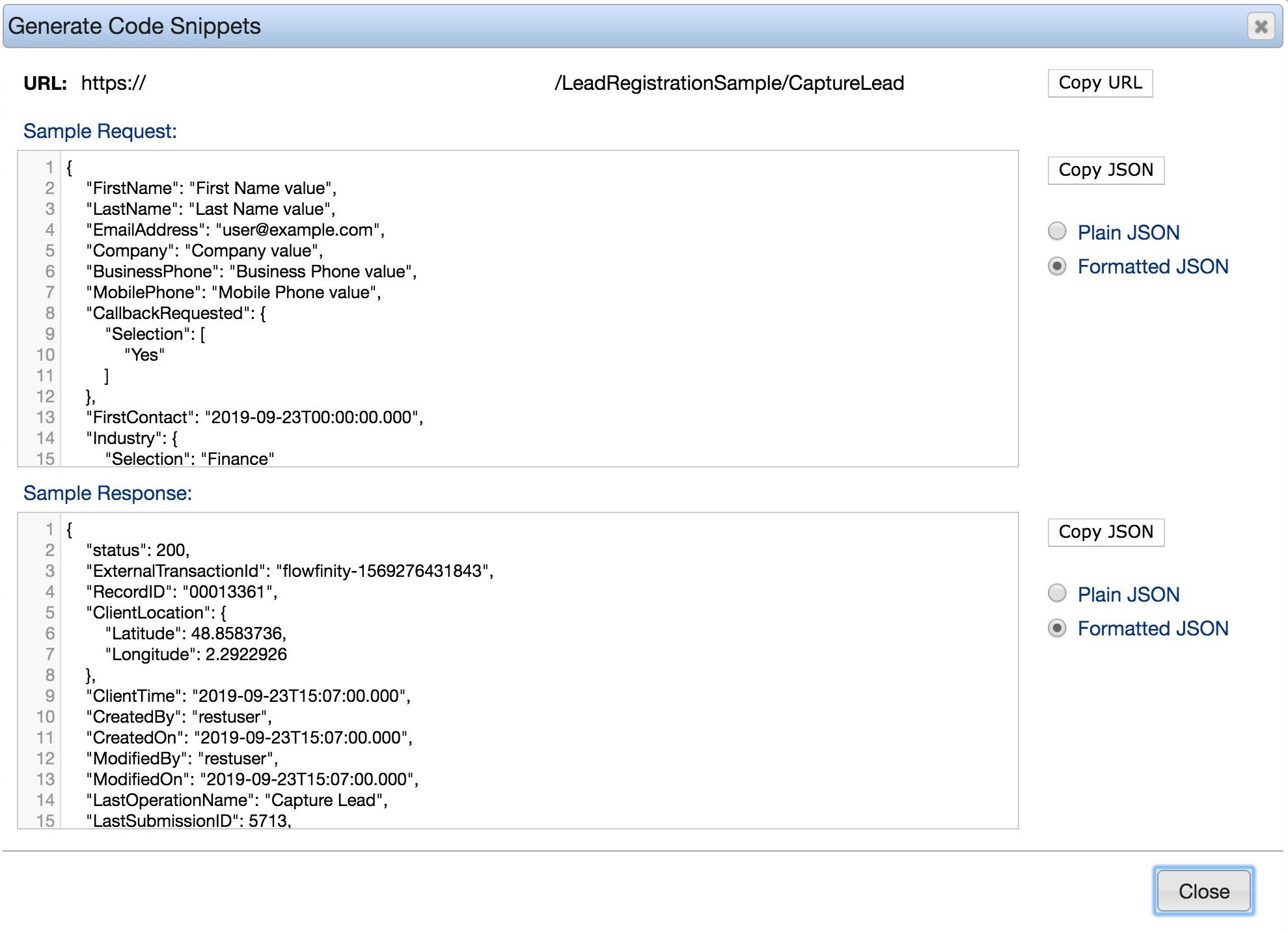The image size is (1288, 933).
Task: Copy JSON of the Sample Response
Action: click(1106, 532)
